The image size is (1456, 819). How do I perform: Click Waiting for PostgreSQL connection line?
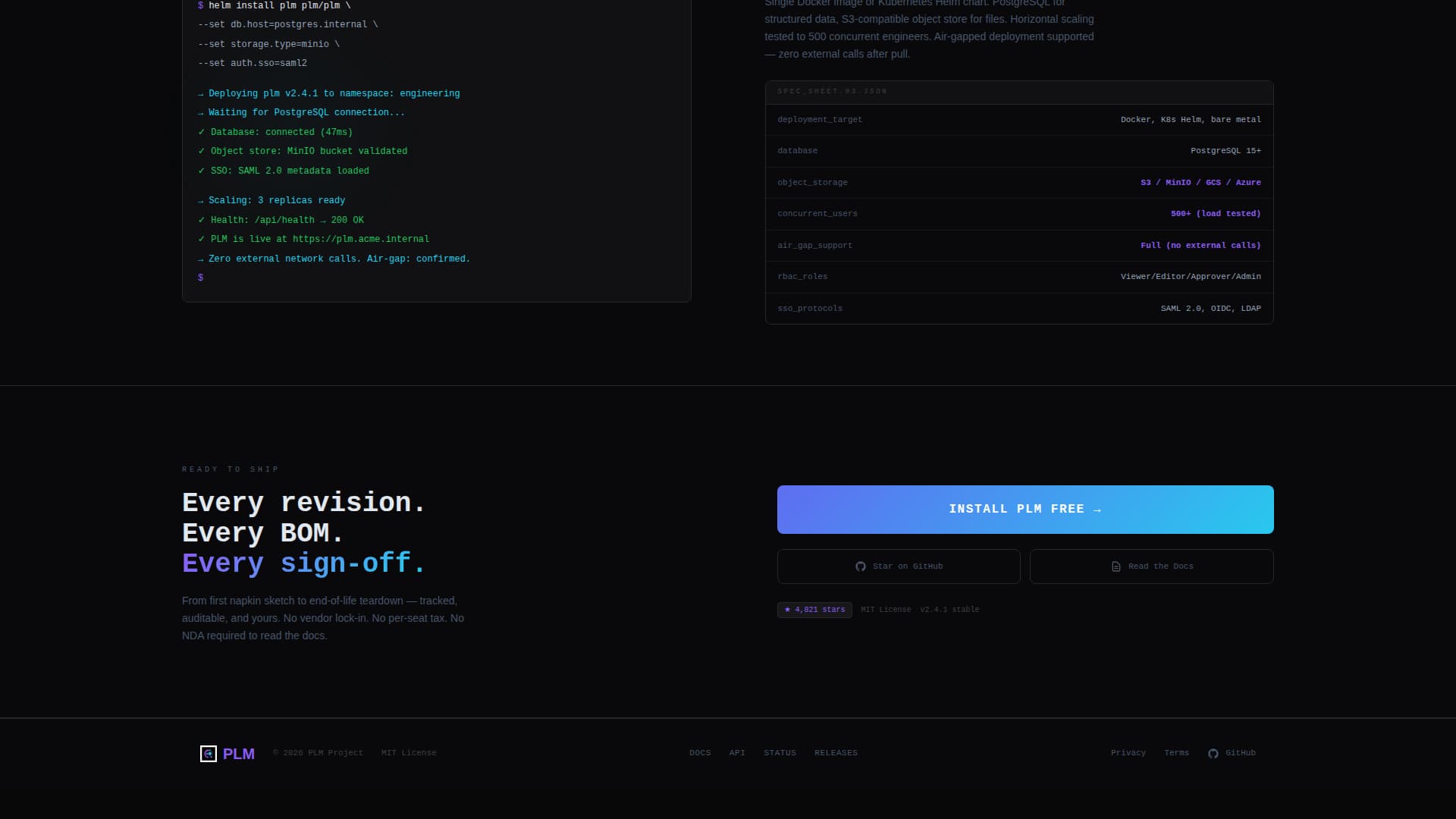[302, 112]
